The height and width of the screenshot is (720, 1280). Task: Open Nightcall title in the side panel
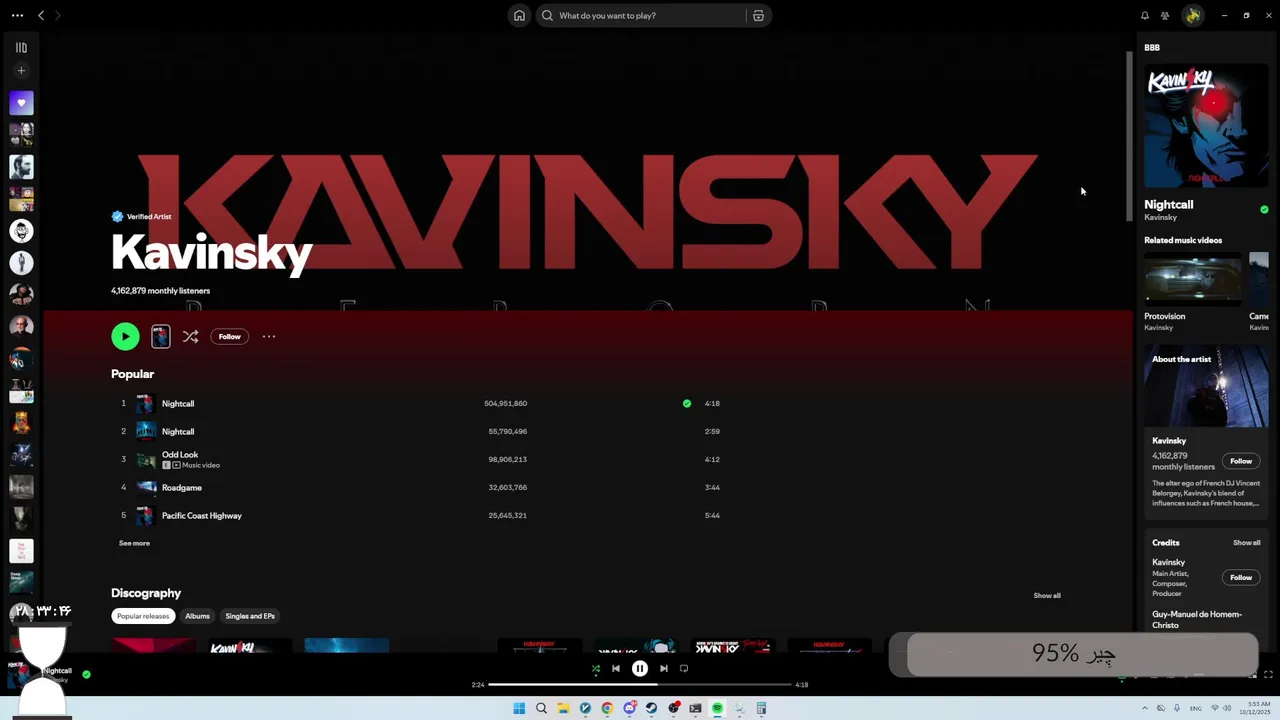tap(1168, 204)
